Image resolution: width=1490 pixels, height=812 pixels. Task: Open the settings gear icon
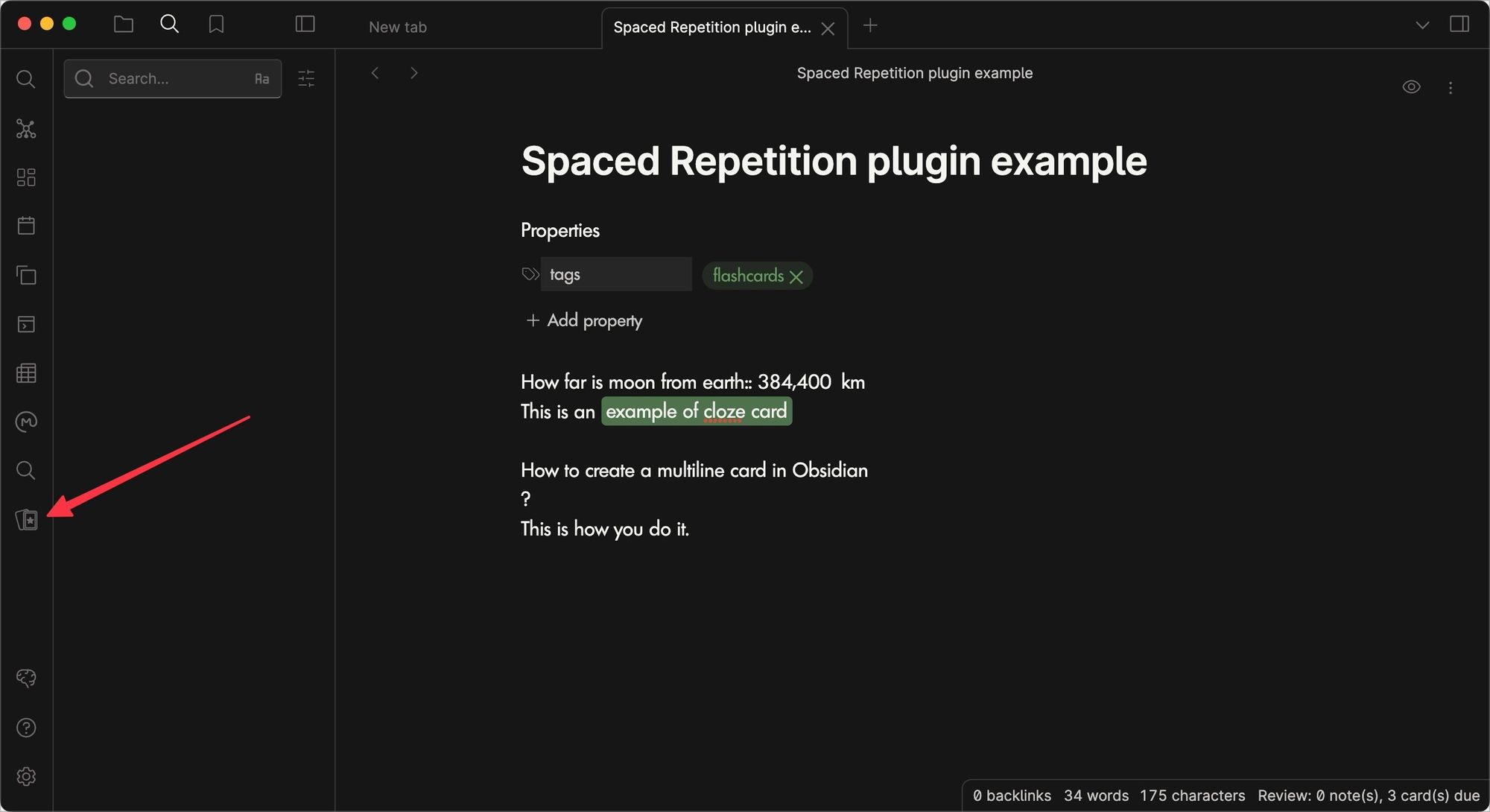coord(26,776)
